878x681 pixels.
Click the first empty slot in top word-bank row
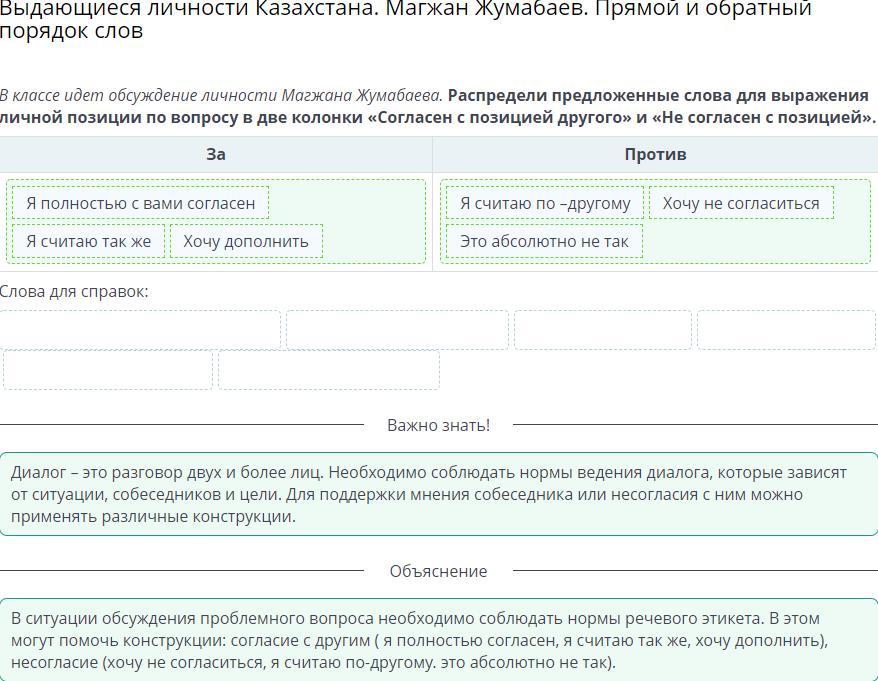tap(141, 330)
